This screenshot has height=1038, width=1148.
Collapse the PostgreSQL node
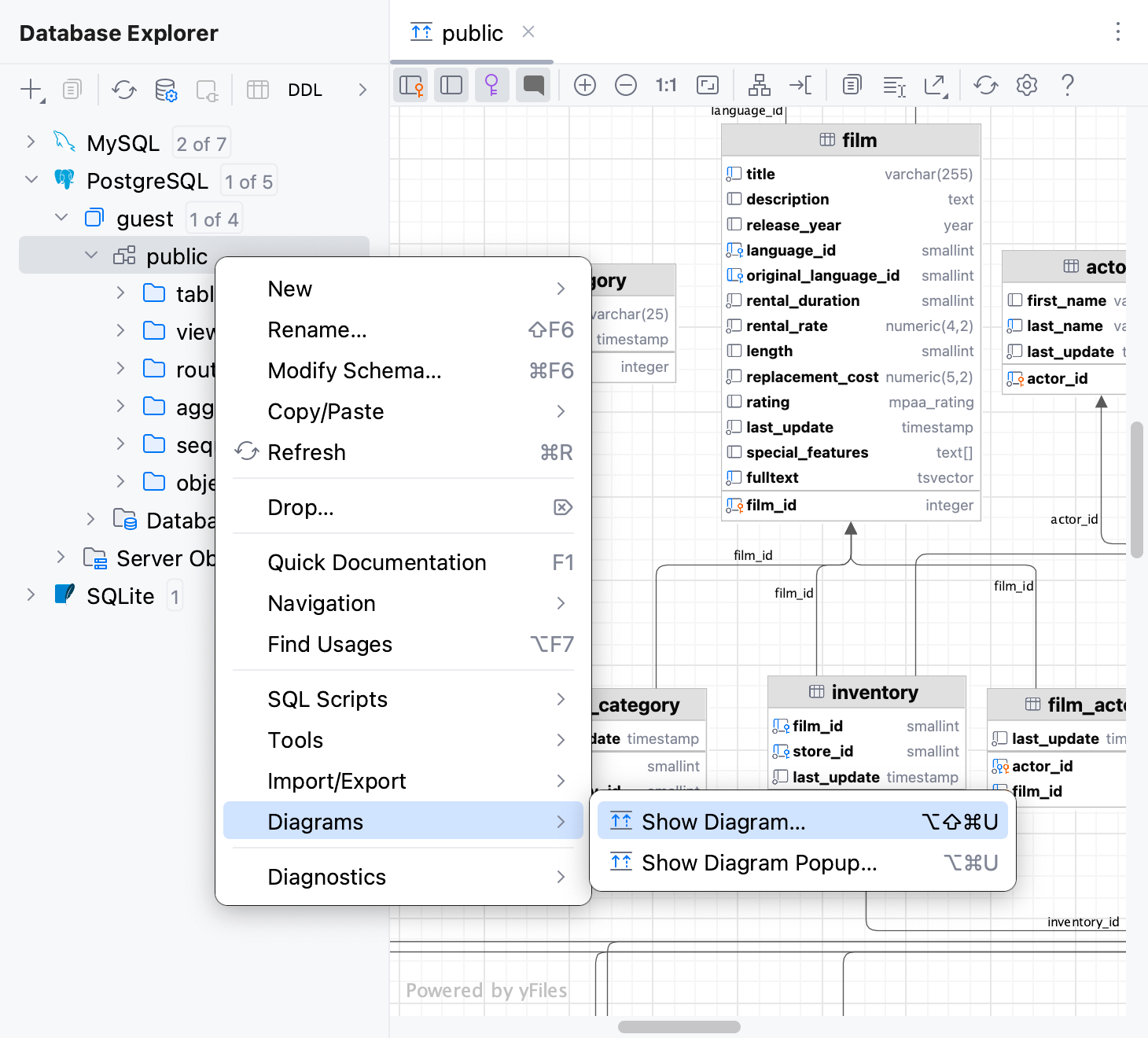click(x=31, y=179)
